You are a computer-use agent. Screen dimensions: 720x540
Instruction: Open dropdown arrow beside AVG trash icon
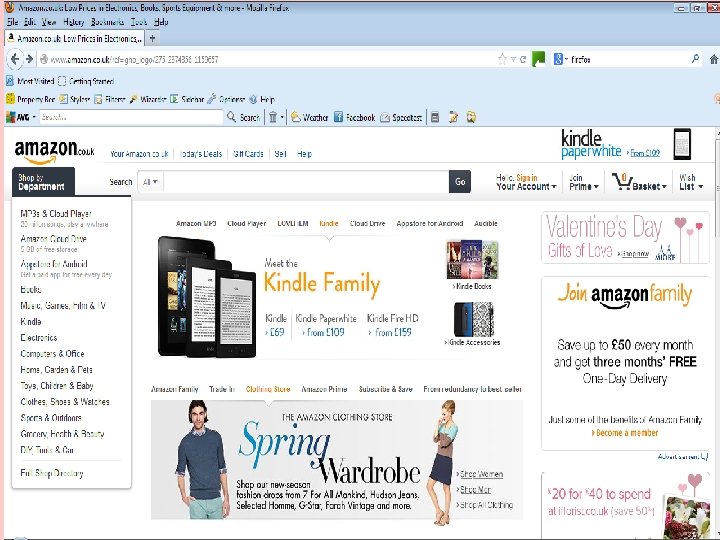282,117
